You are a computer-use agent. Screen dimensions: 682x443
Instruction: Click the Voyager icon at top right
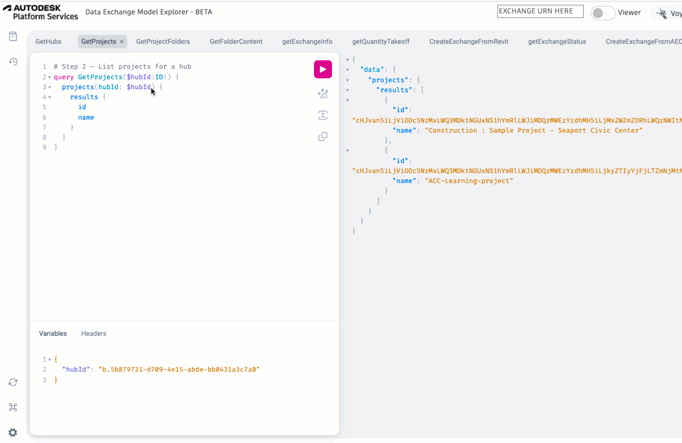click(662, 13)
